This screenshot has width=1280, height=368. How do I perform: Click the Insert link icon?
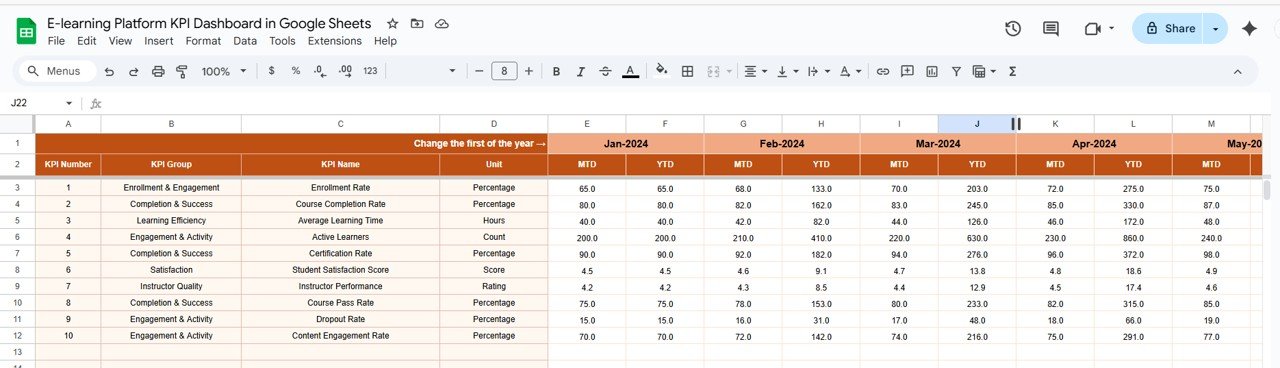pyautogui.click(x=883, y=71)
